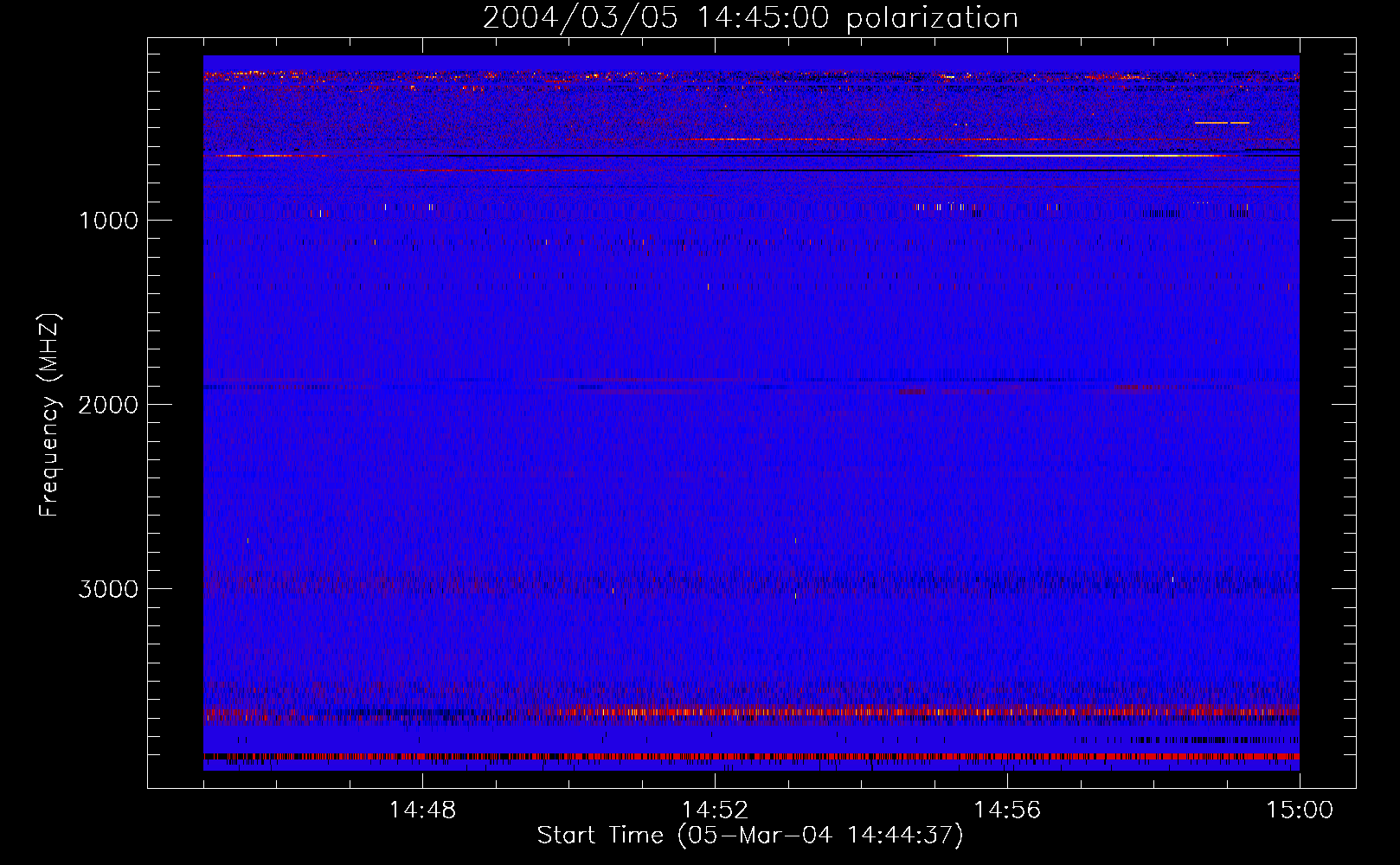
Task: Click the 14:56 time axis label
Action: (x=1007, y=811)
